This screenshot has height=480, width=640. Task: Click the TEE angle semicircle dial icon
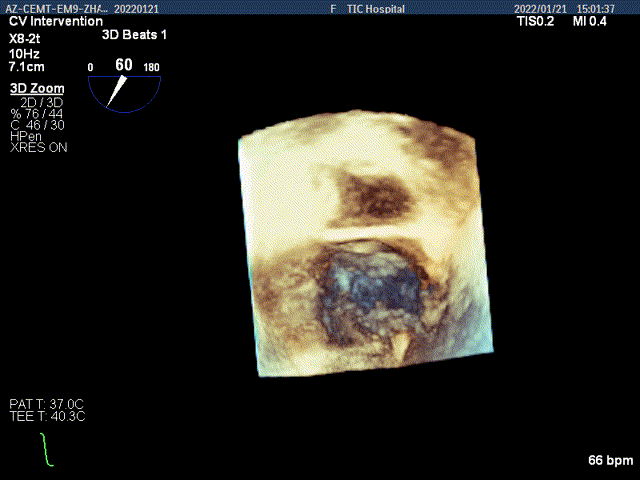click(x=124, y=92)
